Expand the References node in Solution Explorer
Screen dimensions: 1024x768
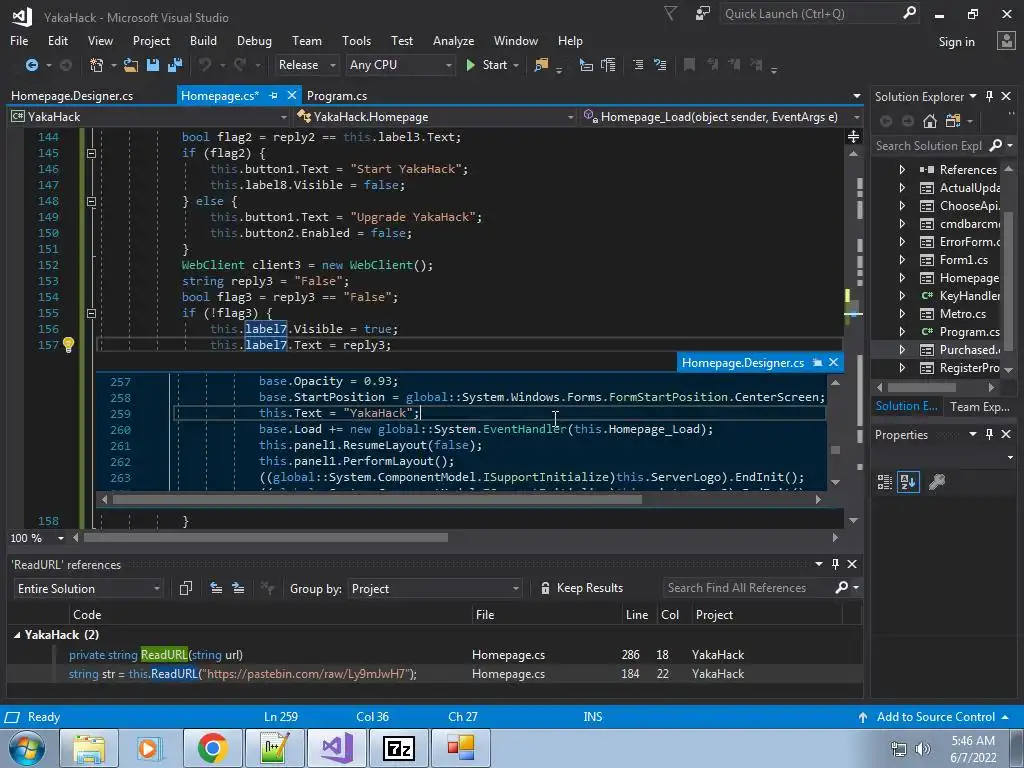click(902, 169)
